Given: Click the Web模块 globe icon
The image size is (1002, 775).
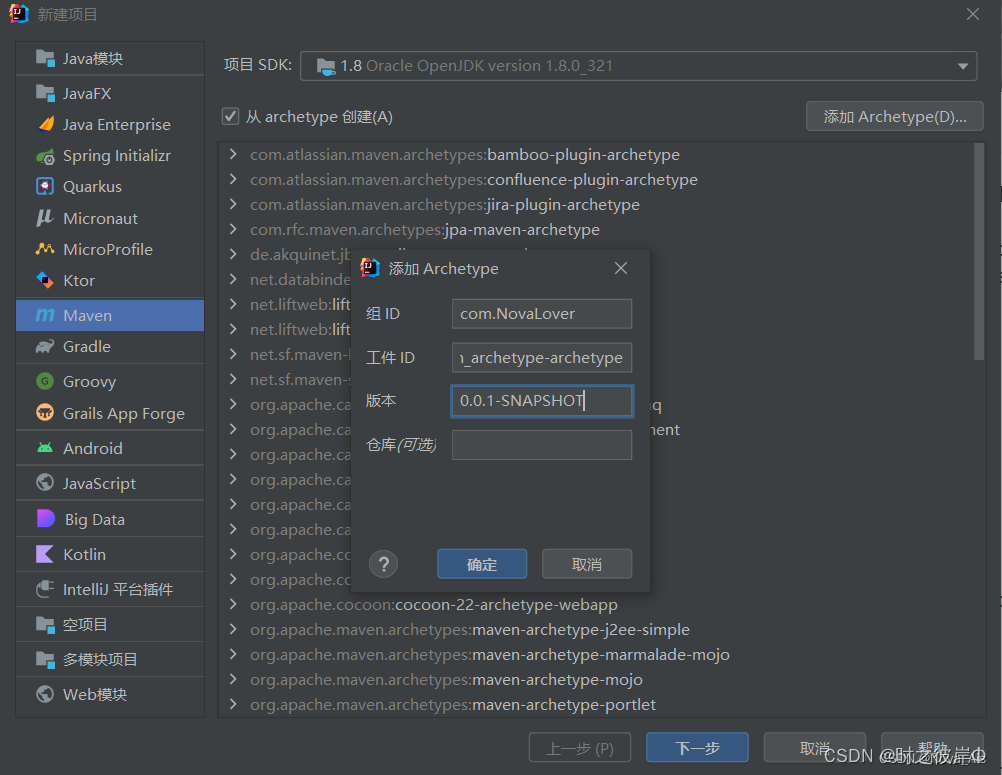Looking at the screenshot, I should [x=45, y=694].
